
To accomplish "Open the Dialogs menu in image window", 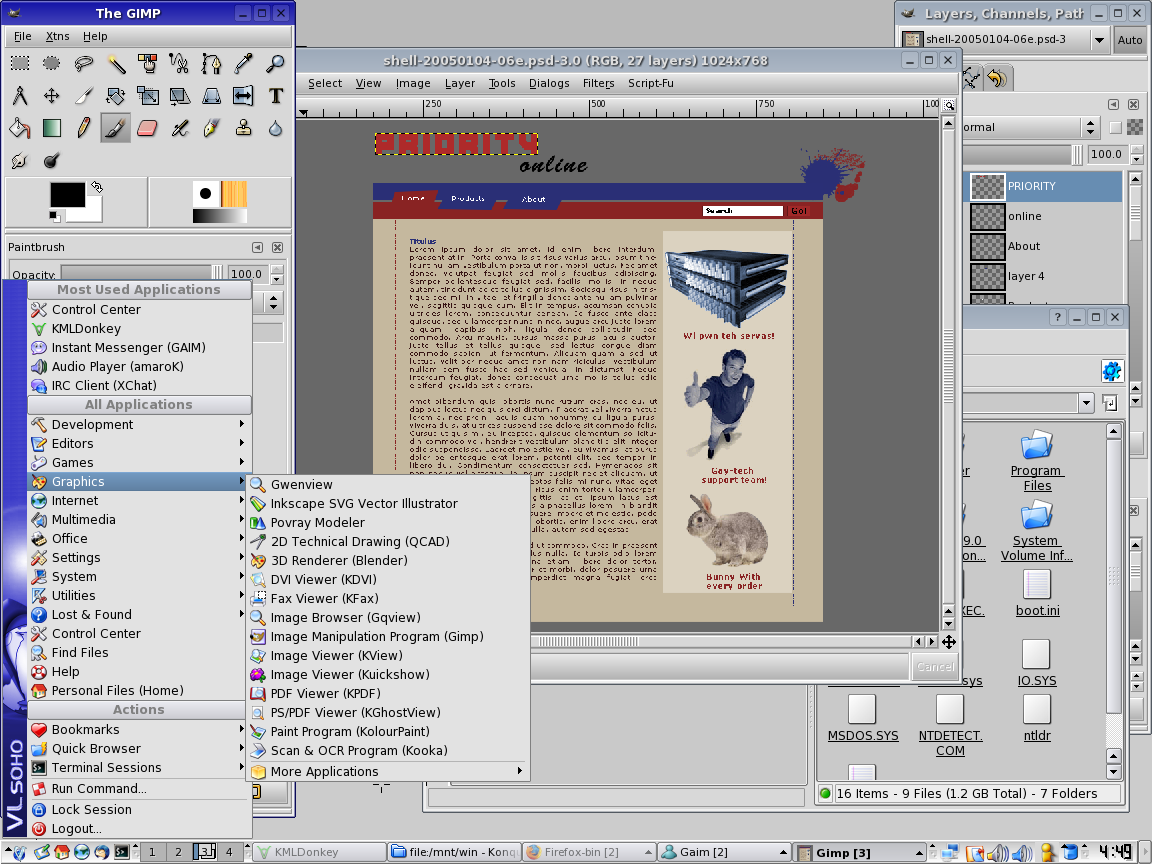I will (549, 83).
